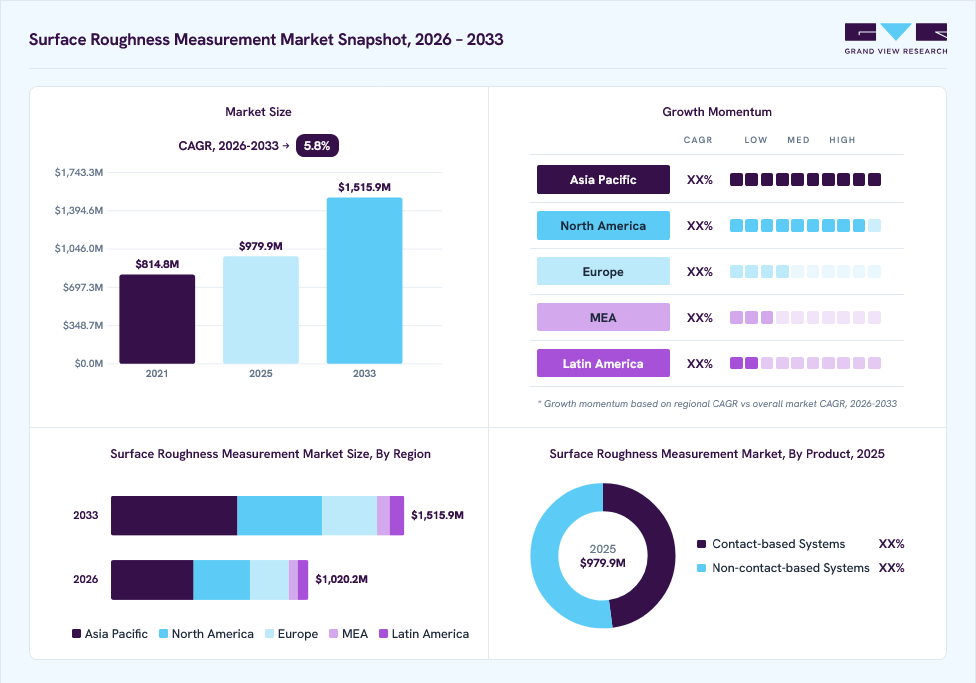Click the Asia Pacific XX% CAGR value
The height and width of the screenshot is (683, 976).
(x=700, y=180)
